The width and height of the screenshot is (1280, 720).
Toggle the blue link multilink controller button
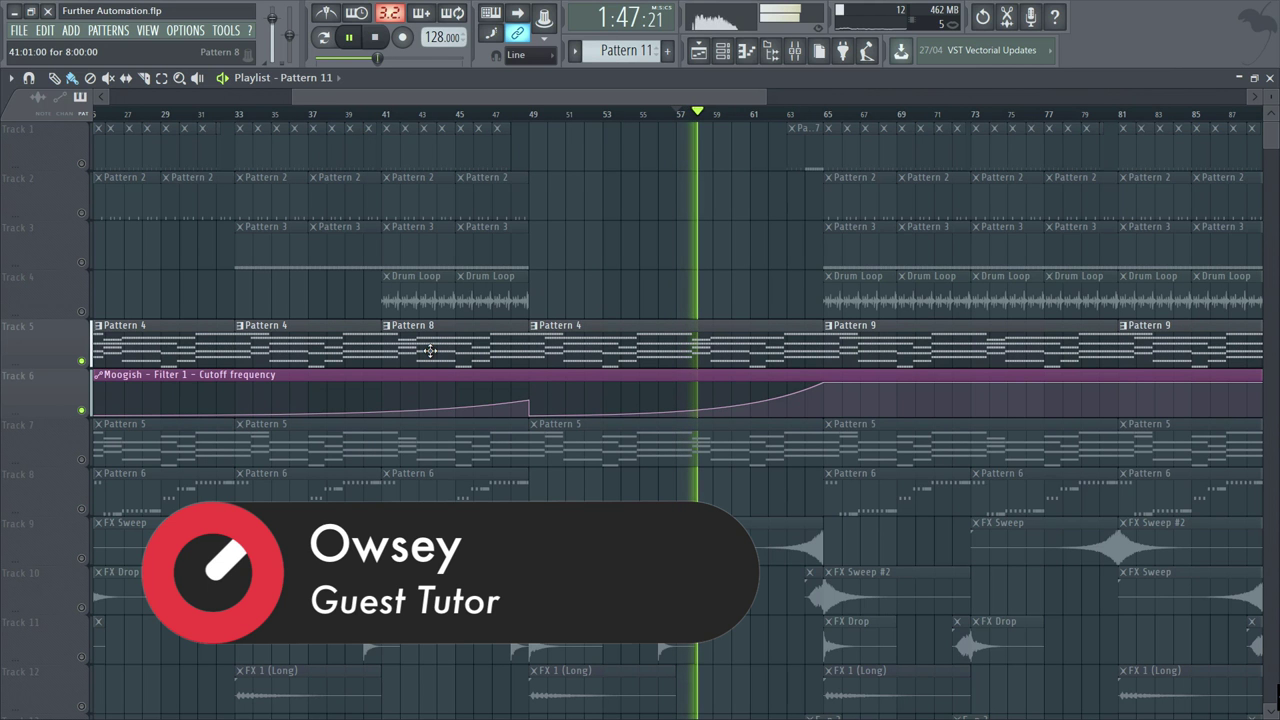pos(517,34)
